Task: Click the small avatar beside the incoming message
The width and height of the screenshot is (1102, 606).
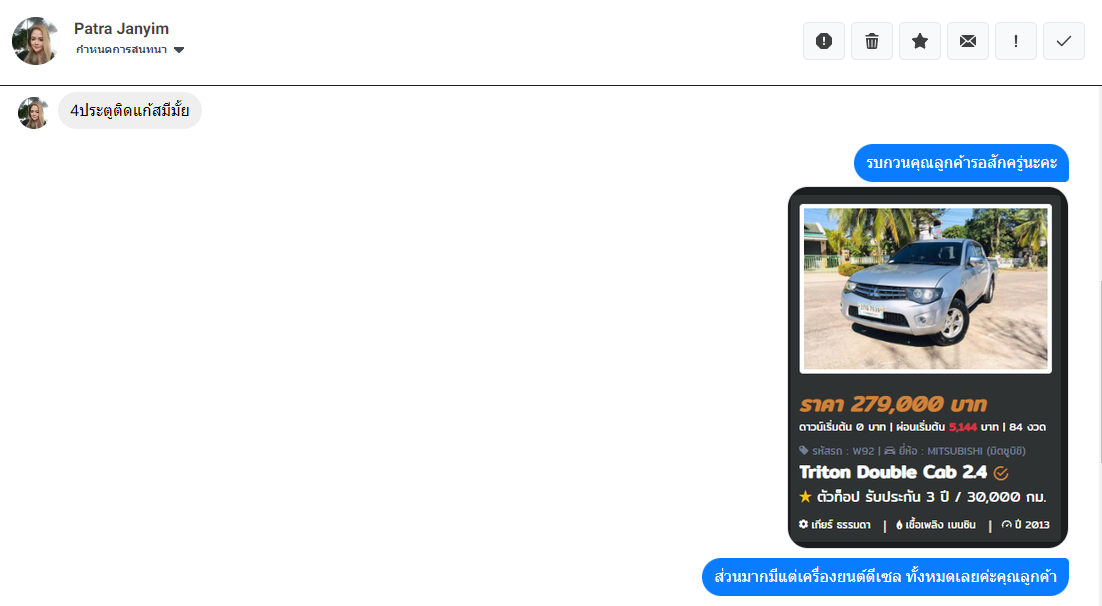Action: (33, 112)
